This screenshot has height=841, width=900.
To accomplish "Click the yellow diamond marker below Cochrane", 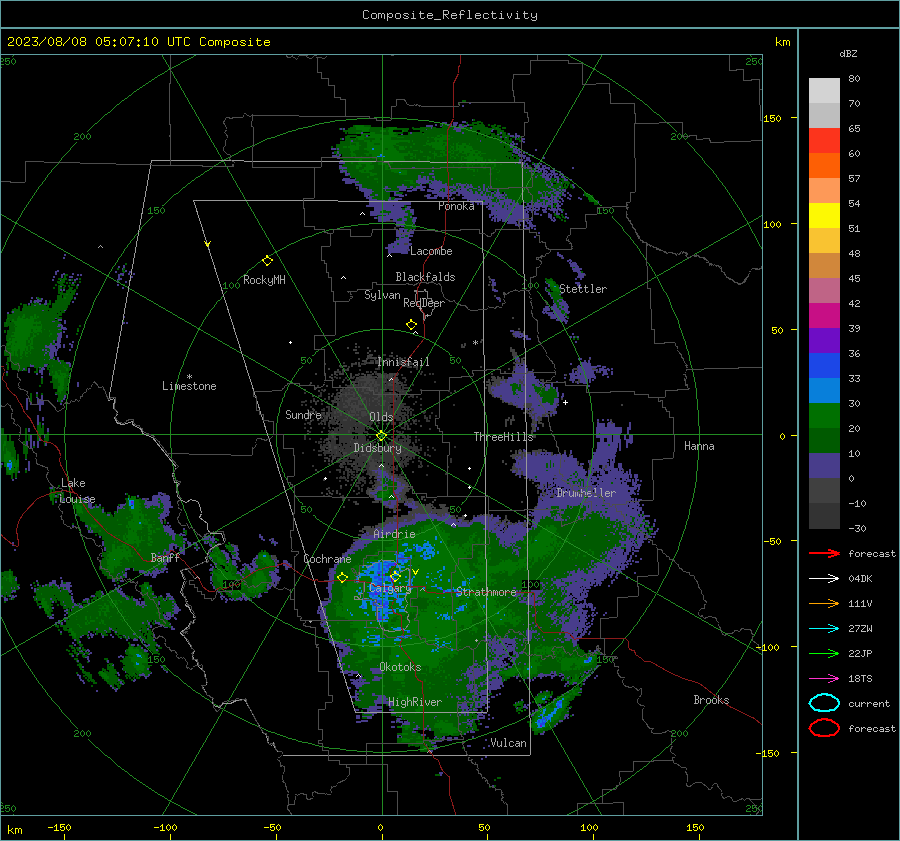I will [x=343, y=578].
